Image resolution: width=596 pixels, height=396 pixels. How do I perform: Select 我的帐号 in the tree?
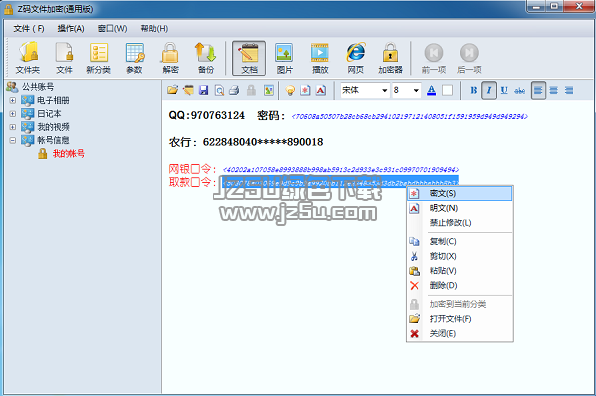[68, 154]
